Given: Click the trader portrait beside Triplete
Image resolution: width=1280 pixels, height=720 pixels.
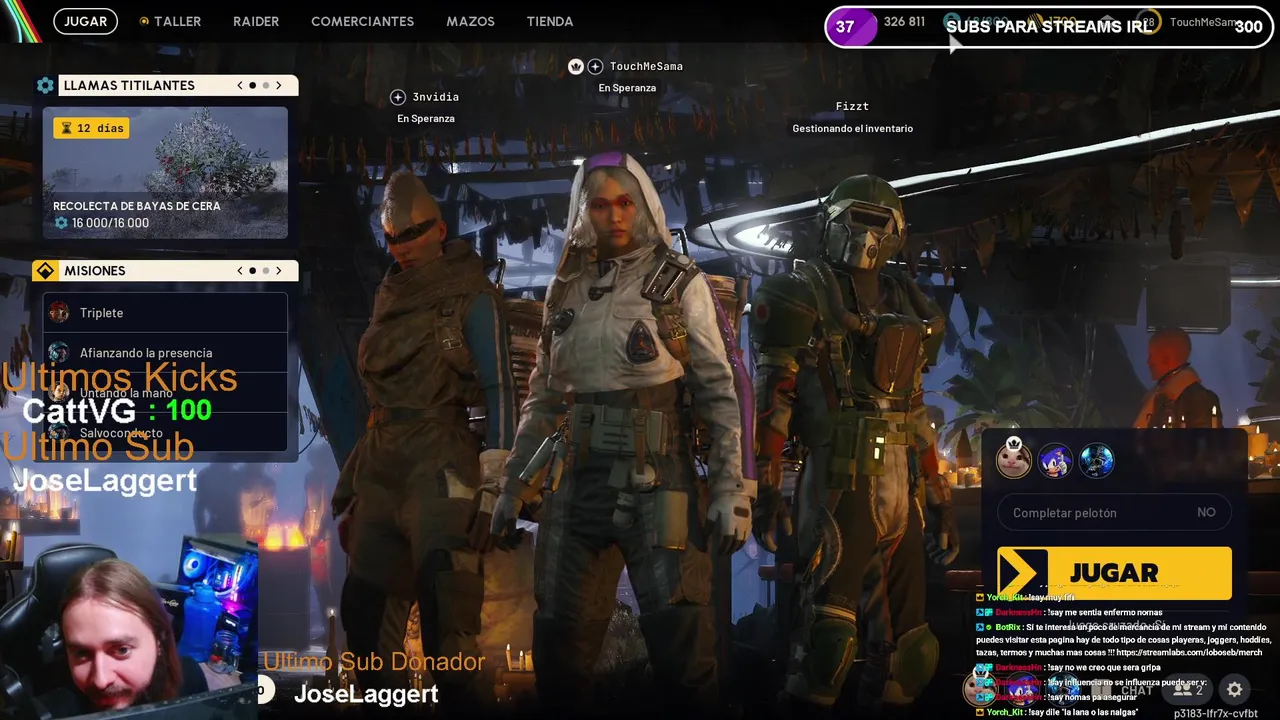Looking at the screenshot, I should (x=59, y=313).
